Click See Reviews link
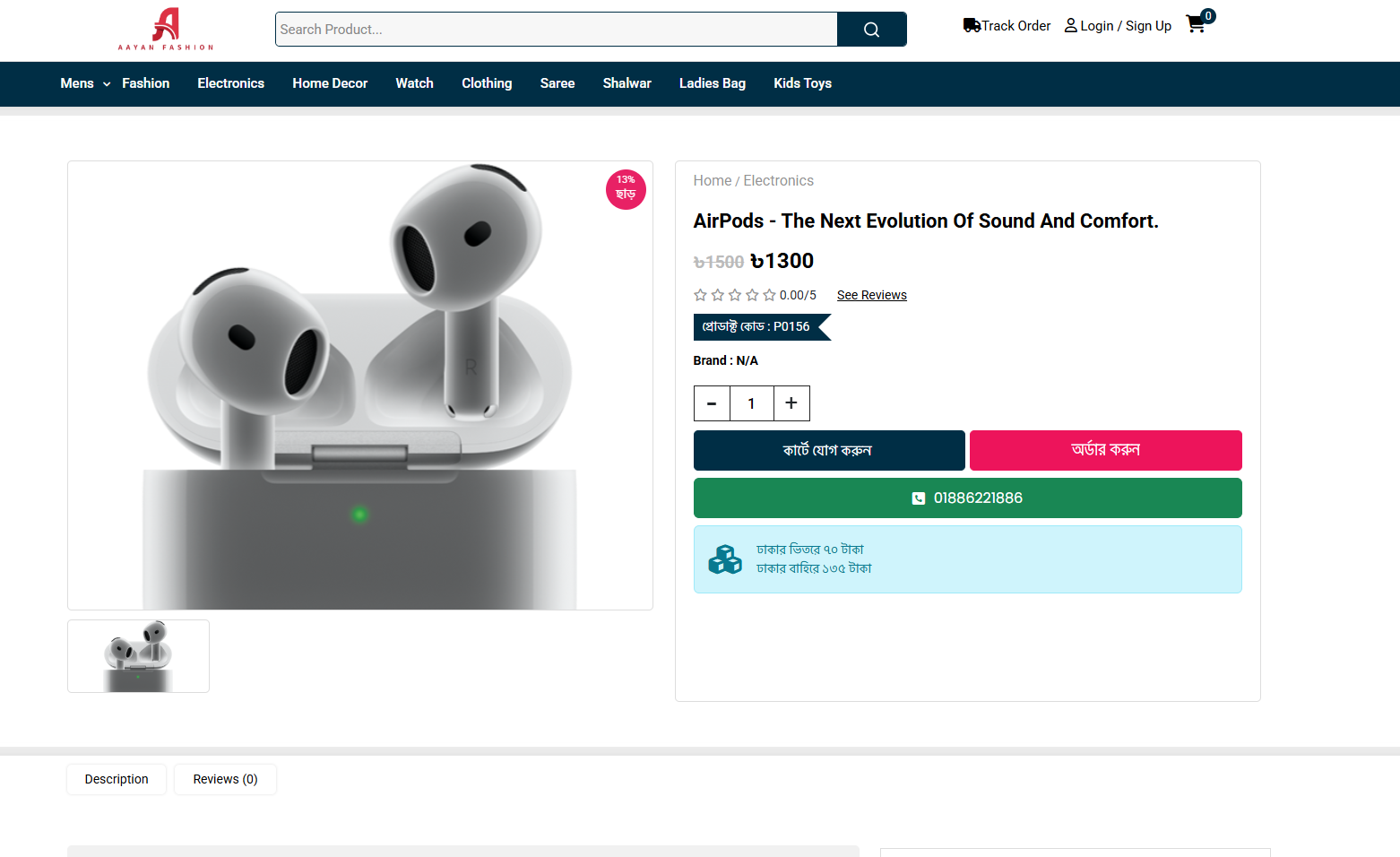Image resolution: width=1400 pixels, height=857 pixels. coord(872,295)
